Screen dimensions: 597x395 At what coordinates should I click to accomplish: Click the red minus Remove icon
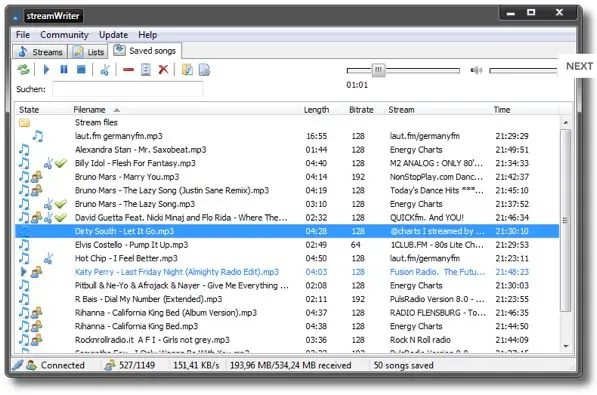tap(128, 70)
